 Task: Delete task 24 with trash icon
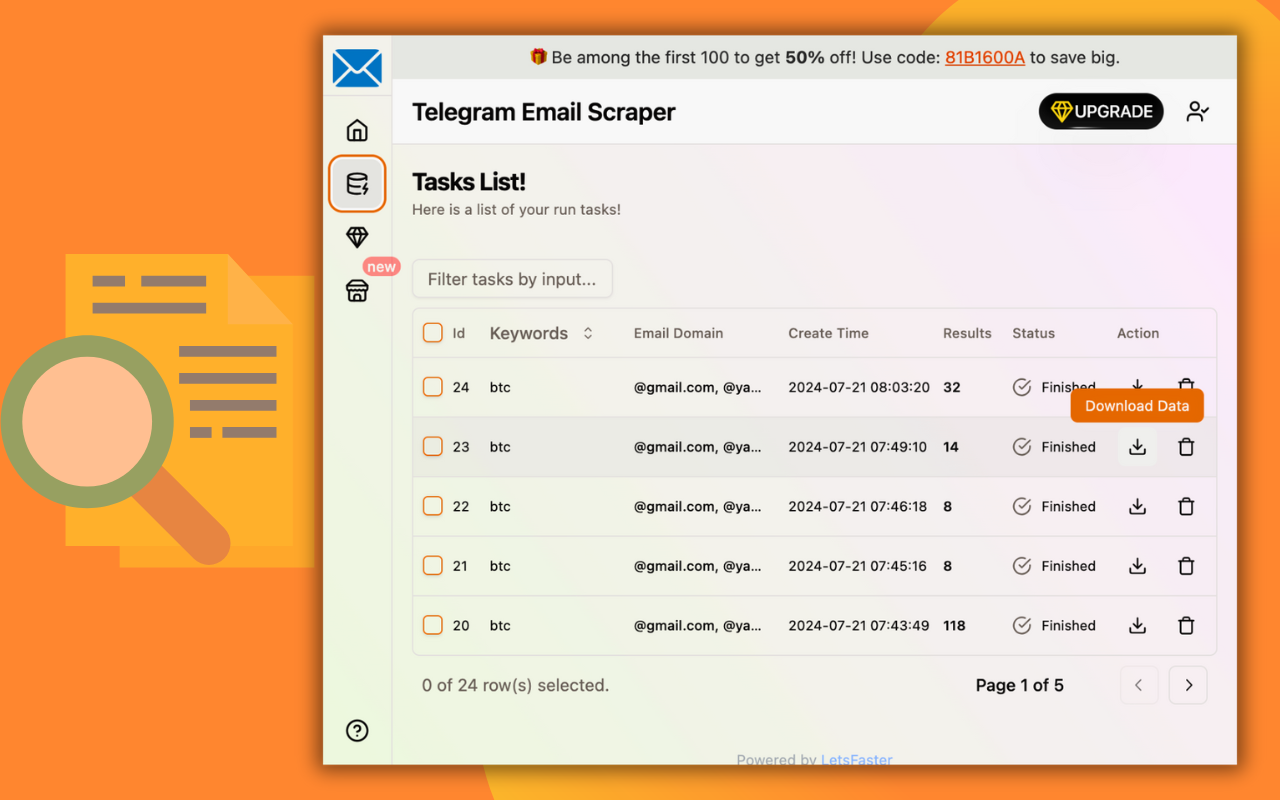click(x=1186, y=386)
